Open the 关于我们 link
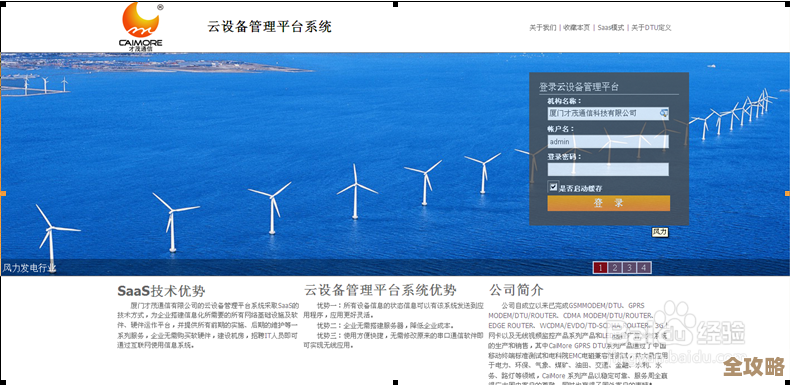Viewport: 790px width, 385px height. pos(543,28)
